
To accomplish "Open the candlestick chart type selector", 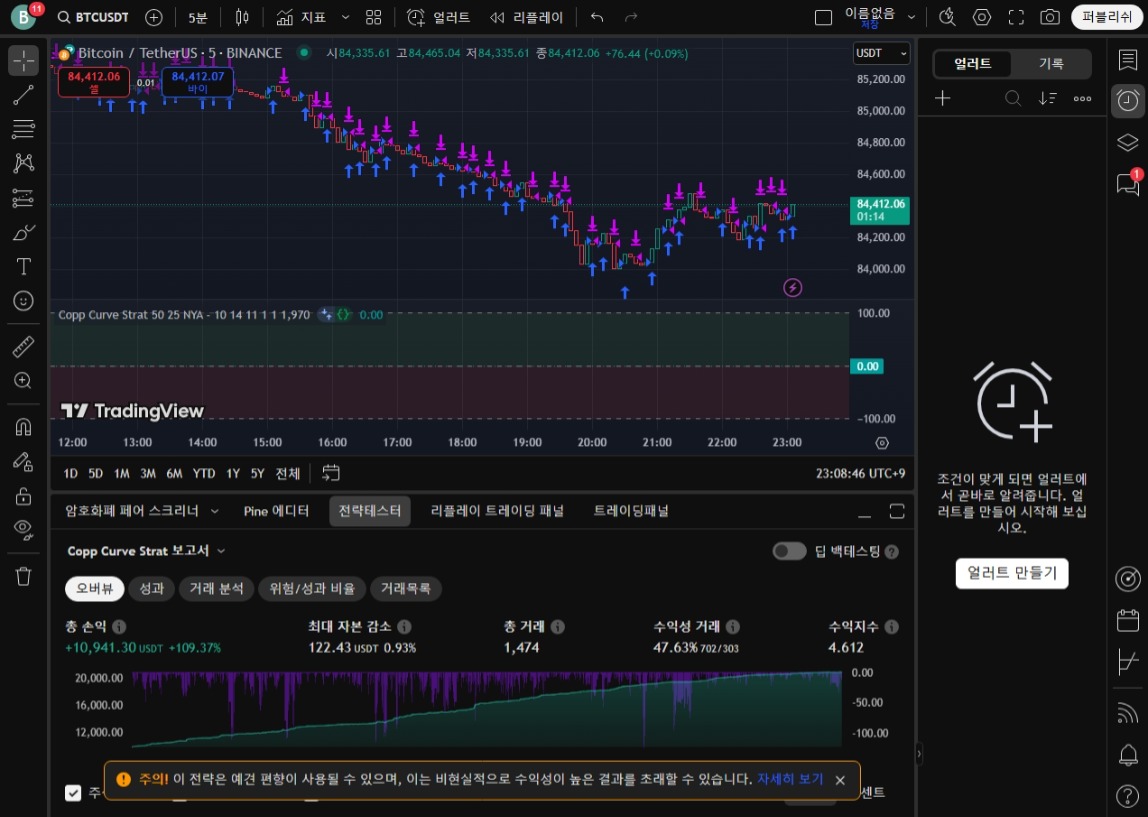I will pyautogui.click(x=242, y=18).
